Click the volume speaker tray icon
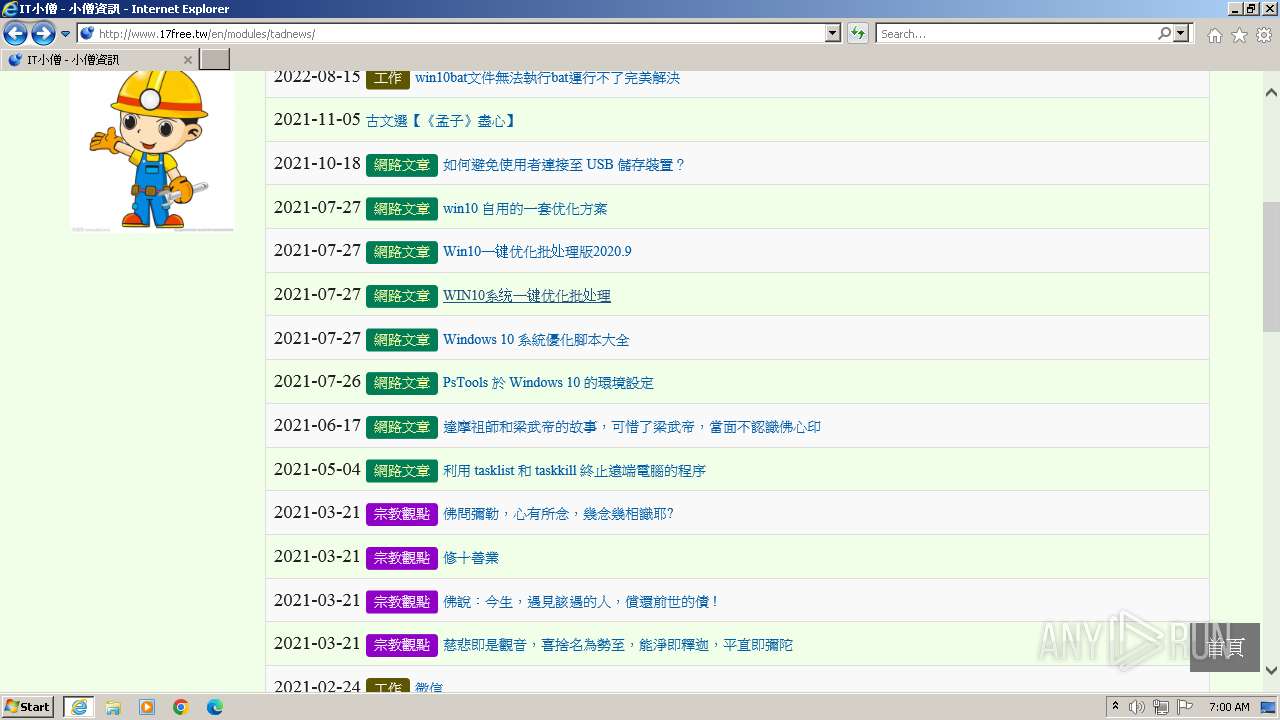 1137,707
